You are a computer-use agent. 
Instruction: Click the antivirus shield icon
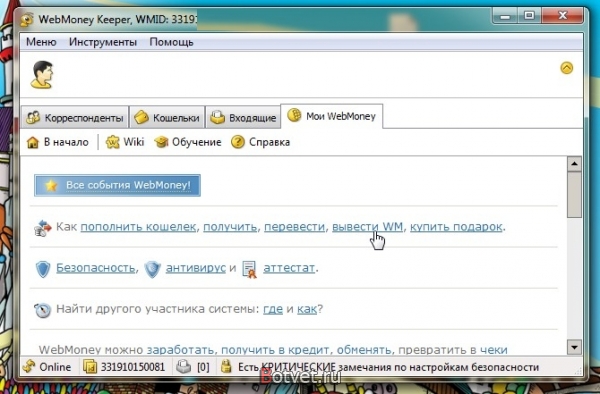click(152, 269)
